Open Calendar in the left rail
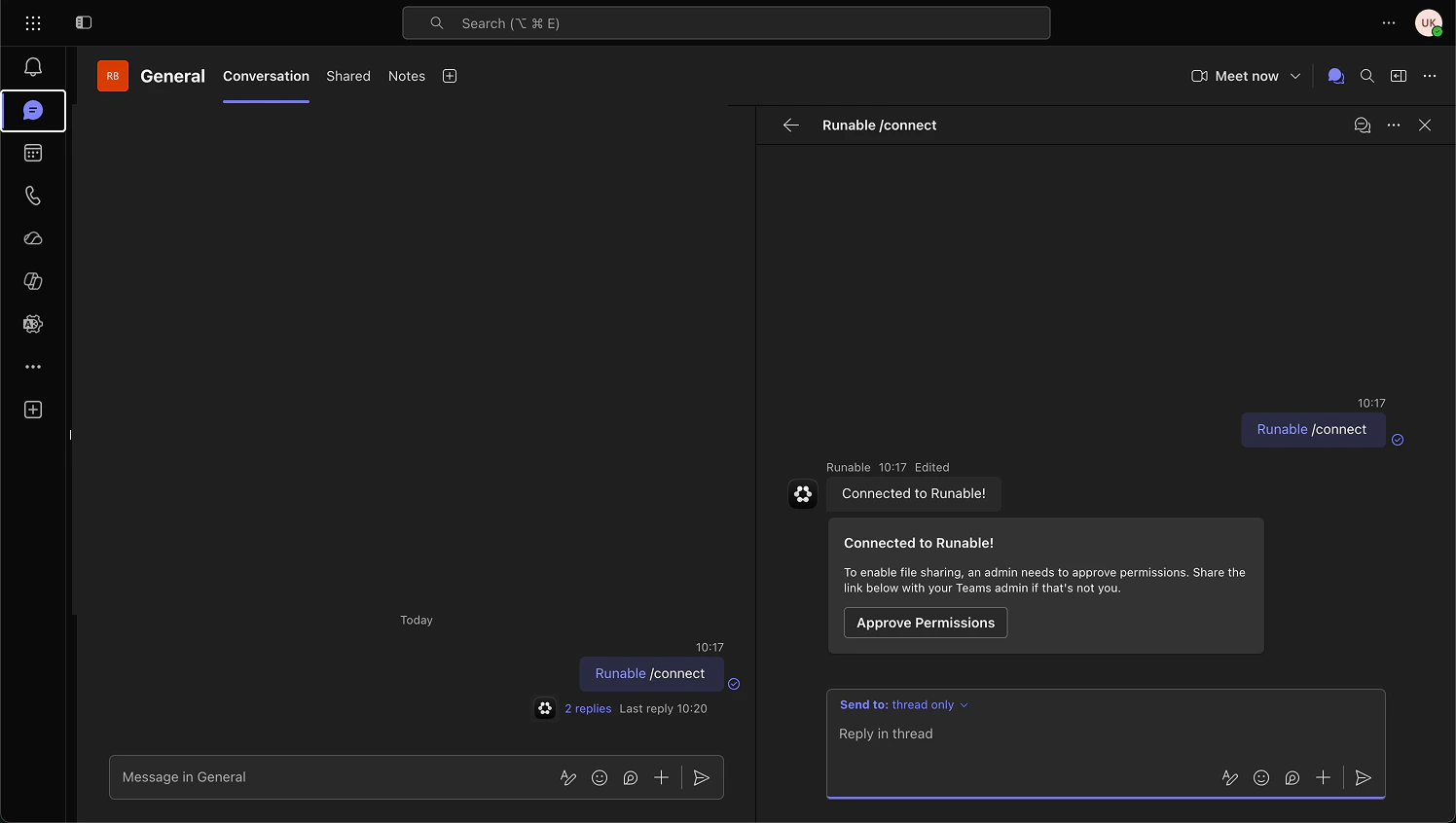 [x=33, y=153]
